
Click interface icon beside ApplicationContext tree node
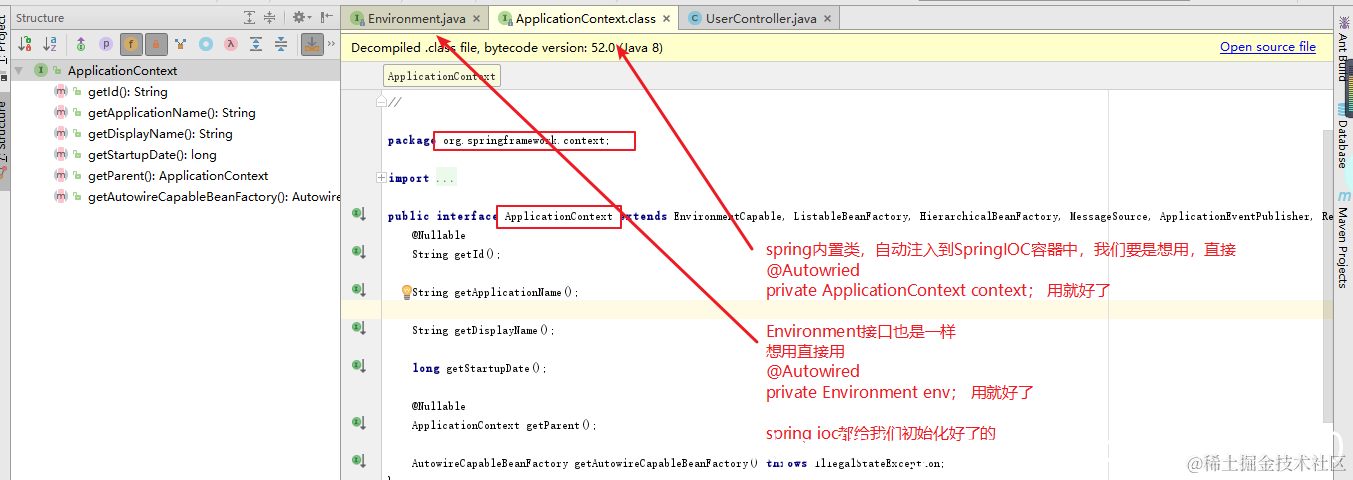(41, 71)
